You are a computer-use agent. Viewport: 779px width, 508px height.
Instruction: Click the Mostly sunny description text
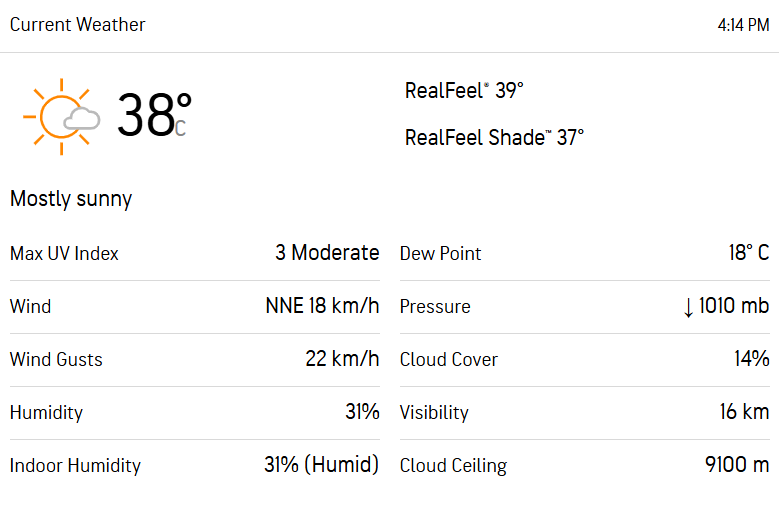pos(71,199)
